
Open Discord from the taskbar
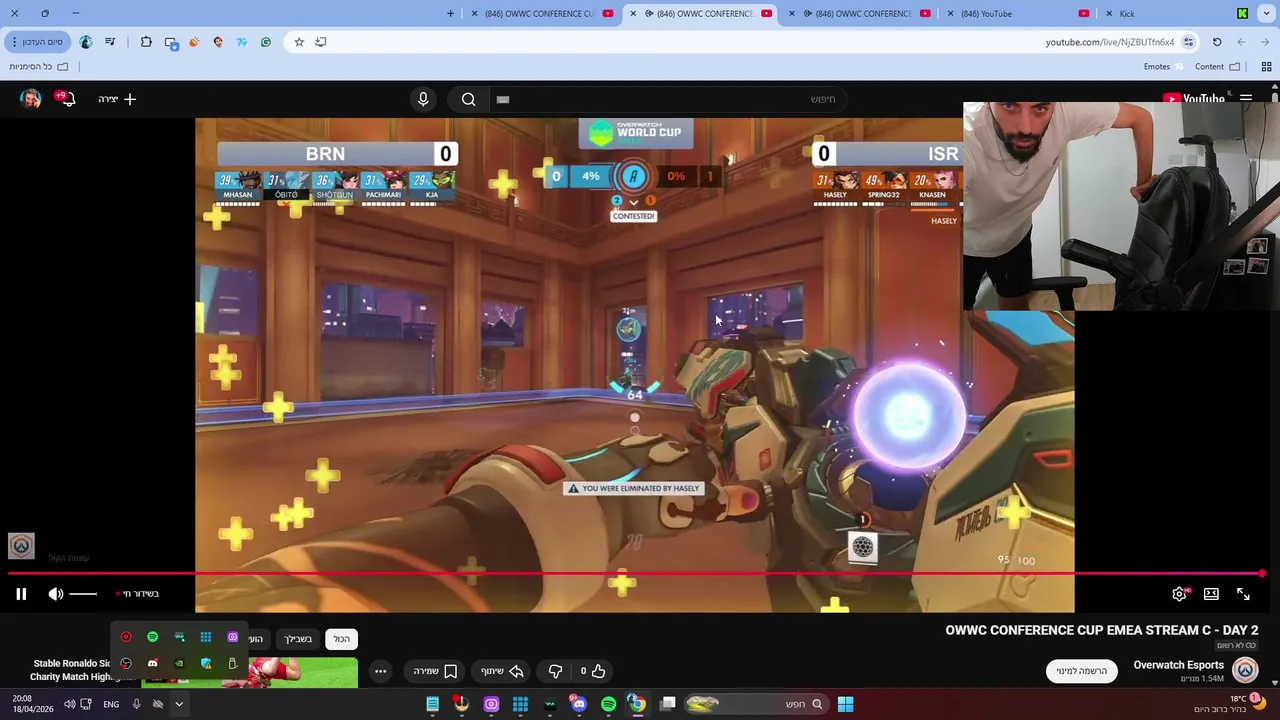tap(579, 704)
